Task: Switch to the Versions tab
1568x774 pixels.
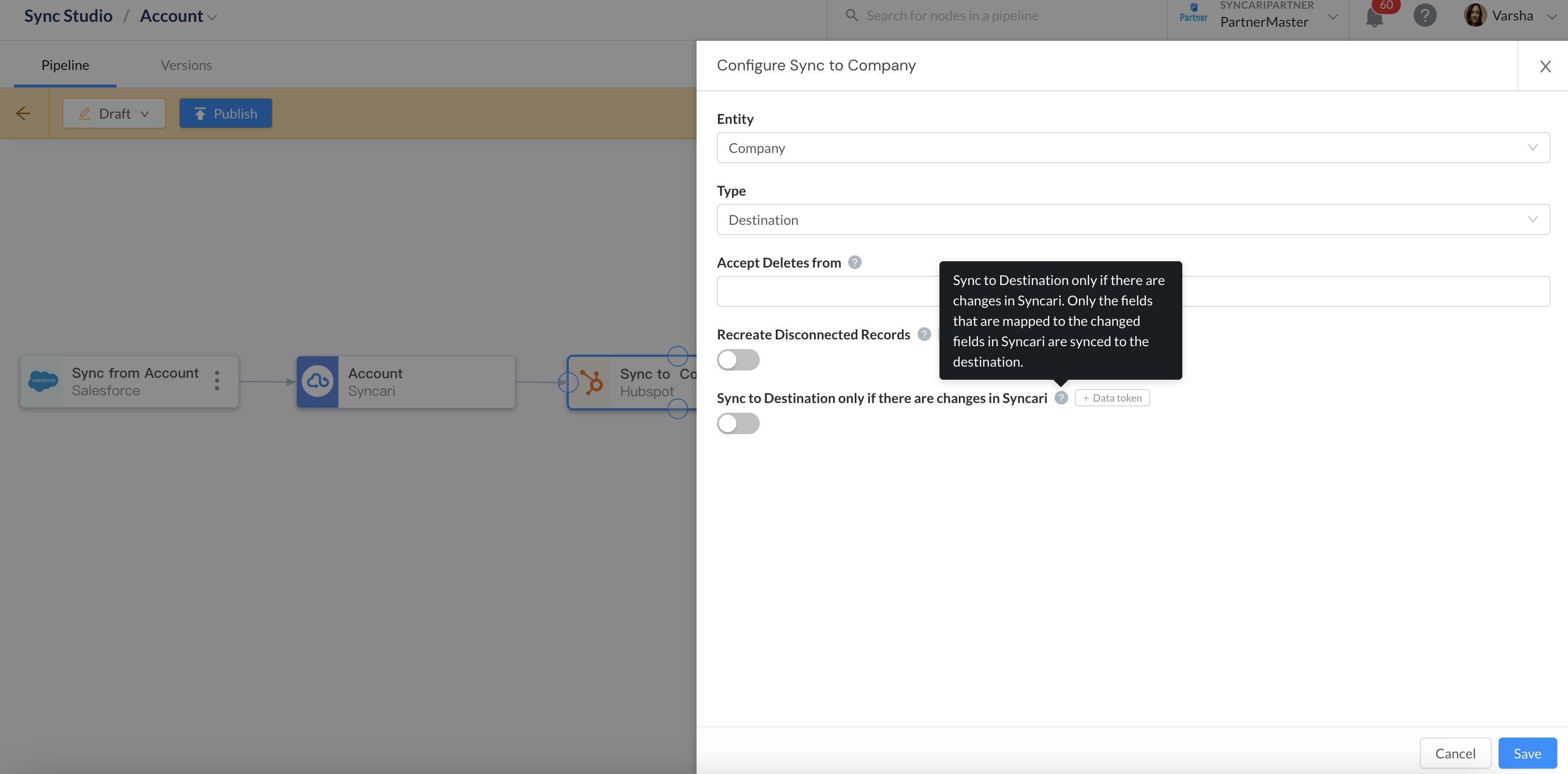Action: 186,65
